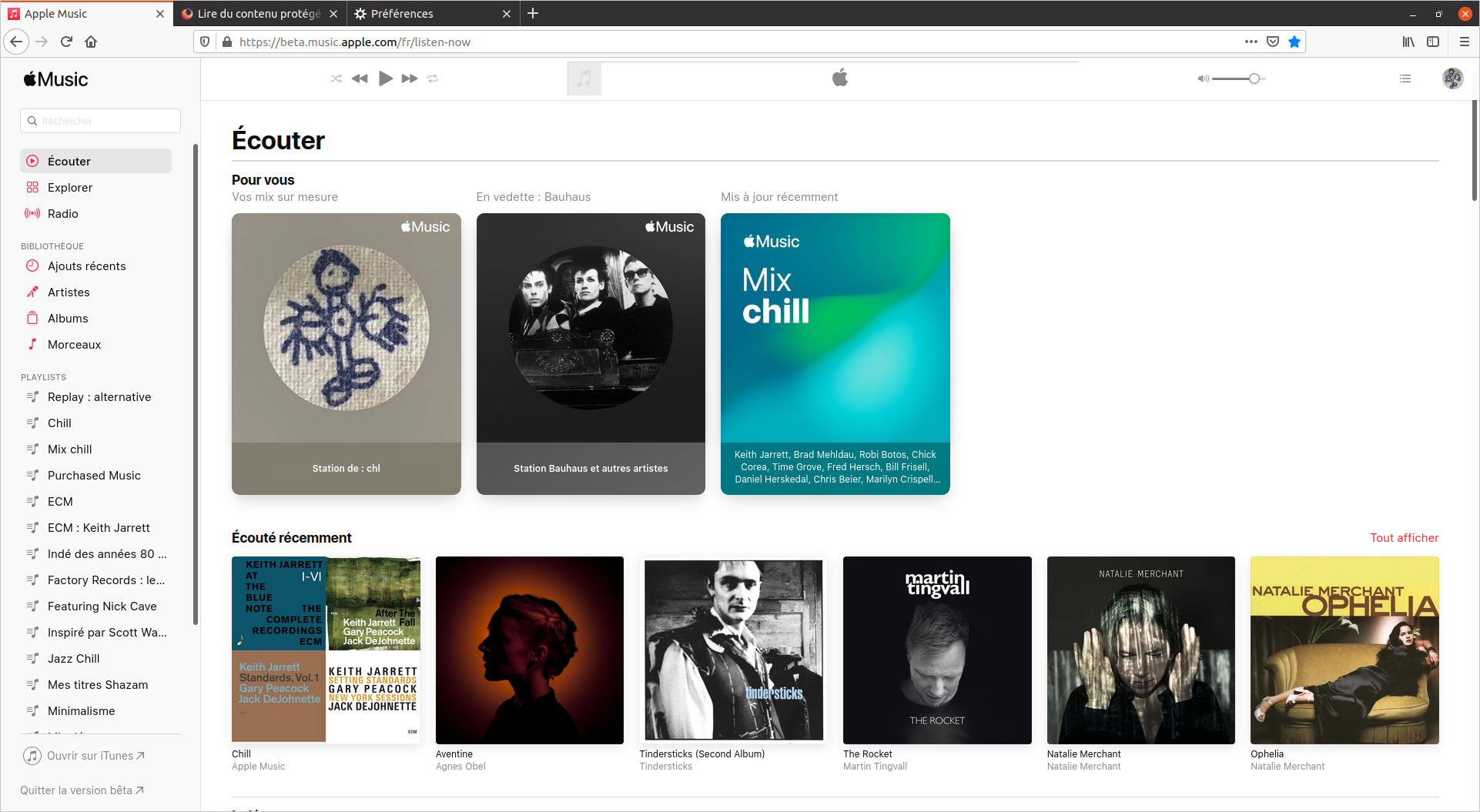Open the play queue list icon

[x=1405, y=79]
